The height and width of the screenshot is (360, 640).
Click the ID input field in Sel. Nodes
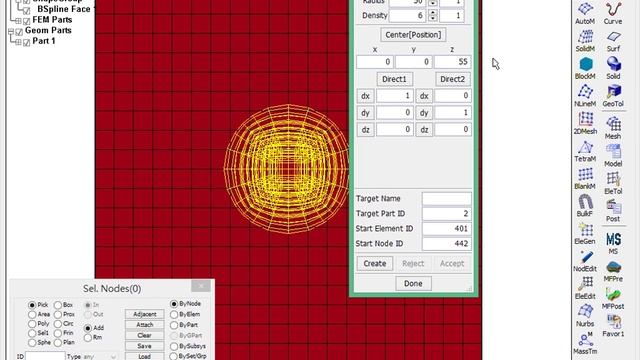point(45,356)
